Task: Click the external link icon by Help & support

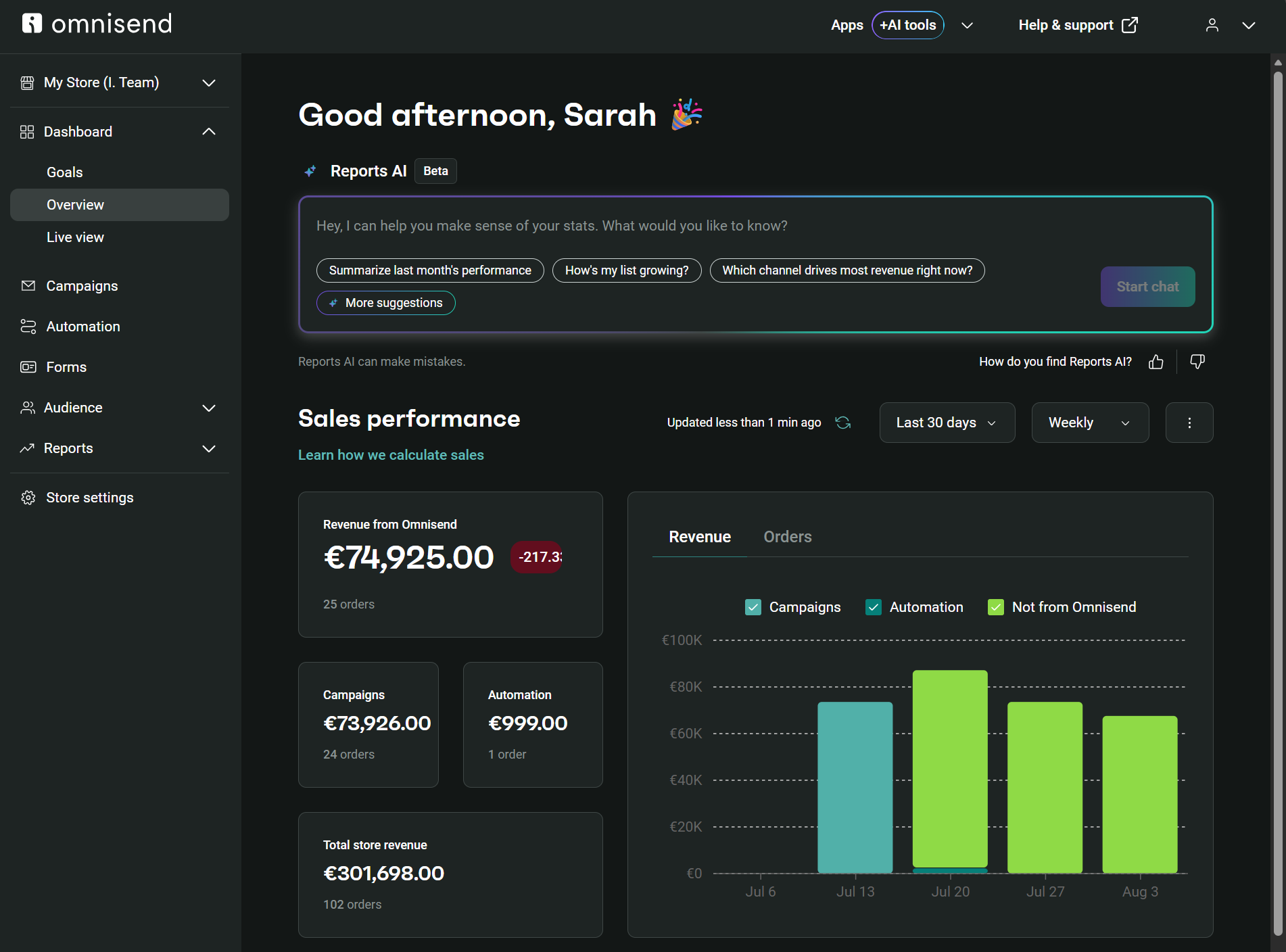Action: (x=1130, y=25)
